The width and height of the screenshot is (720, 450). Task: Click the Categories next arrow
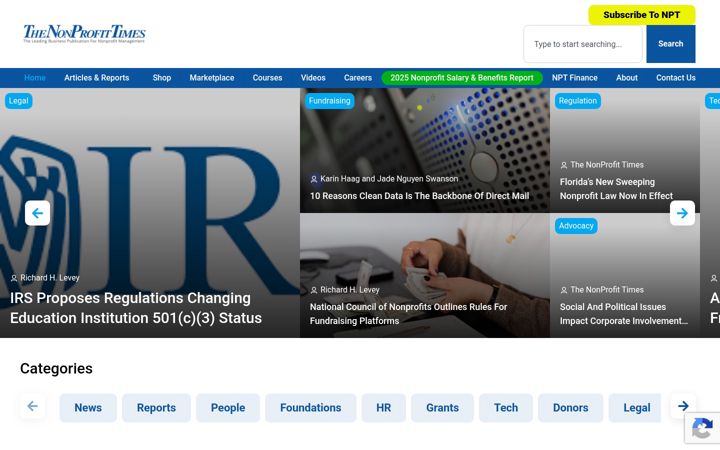tap(683, 406)
